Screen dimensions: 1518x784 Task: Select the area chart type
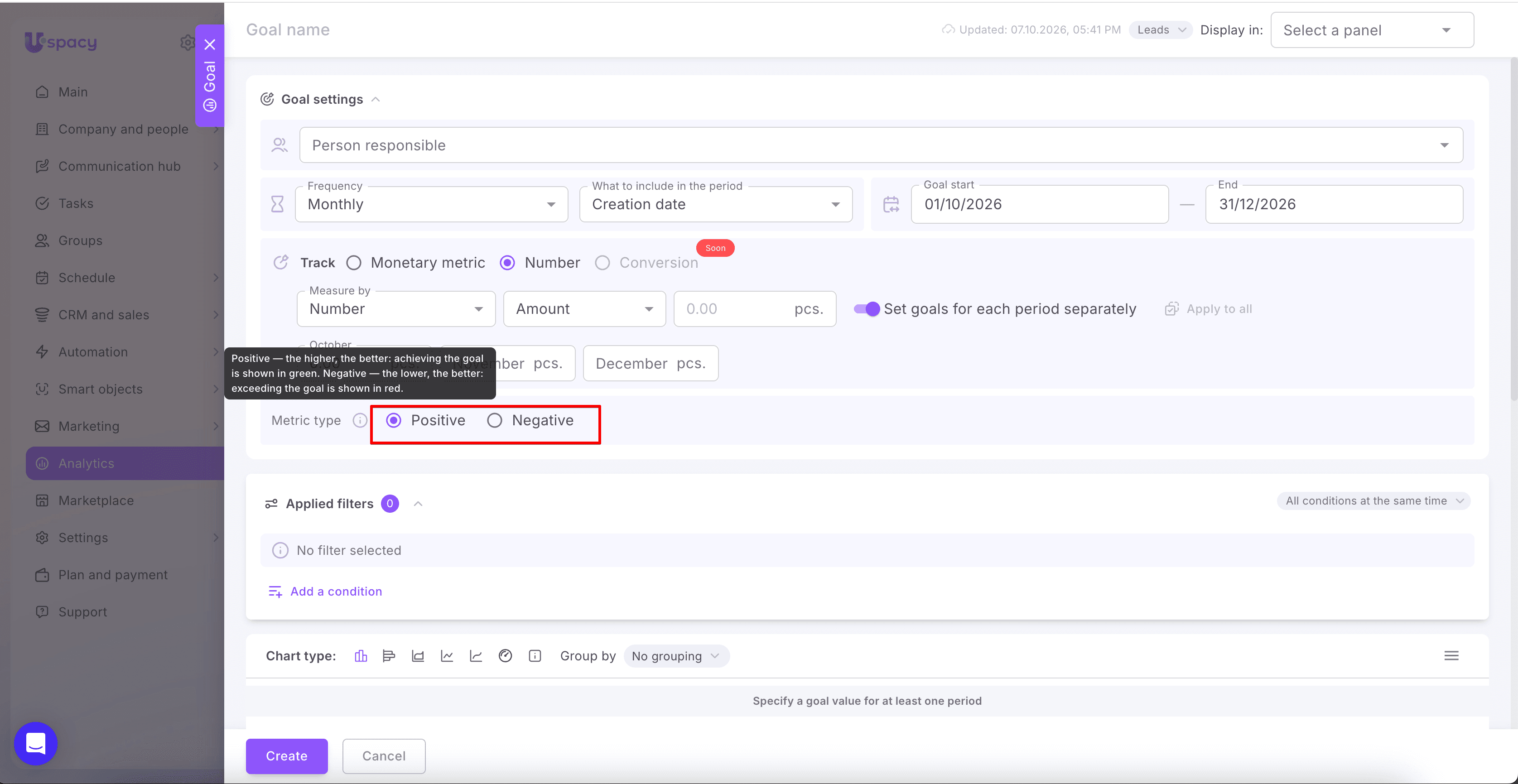pos(418,655)
